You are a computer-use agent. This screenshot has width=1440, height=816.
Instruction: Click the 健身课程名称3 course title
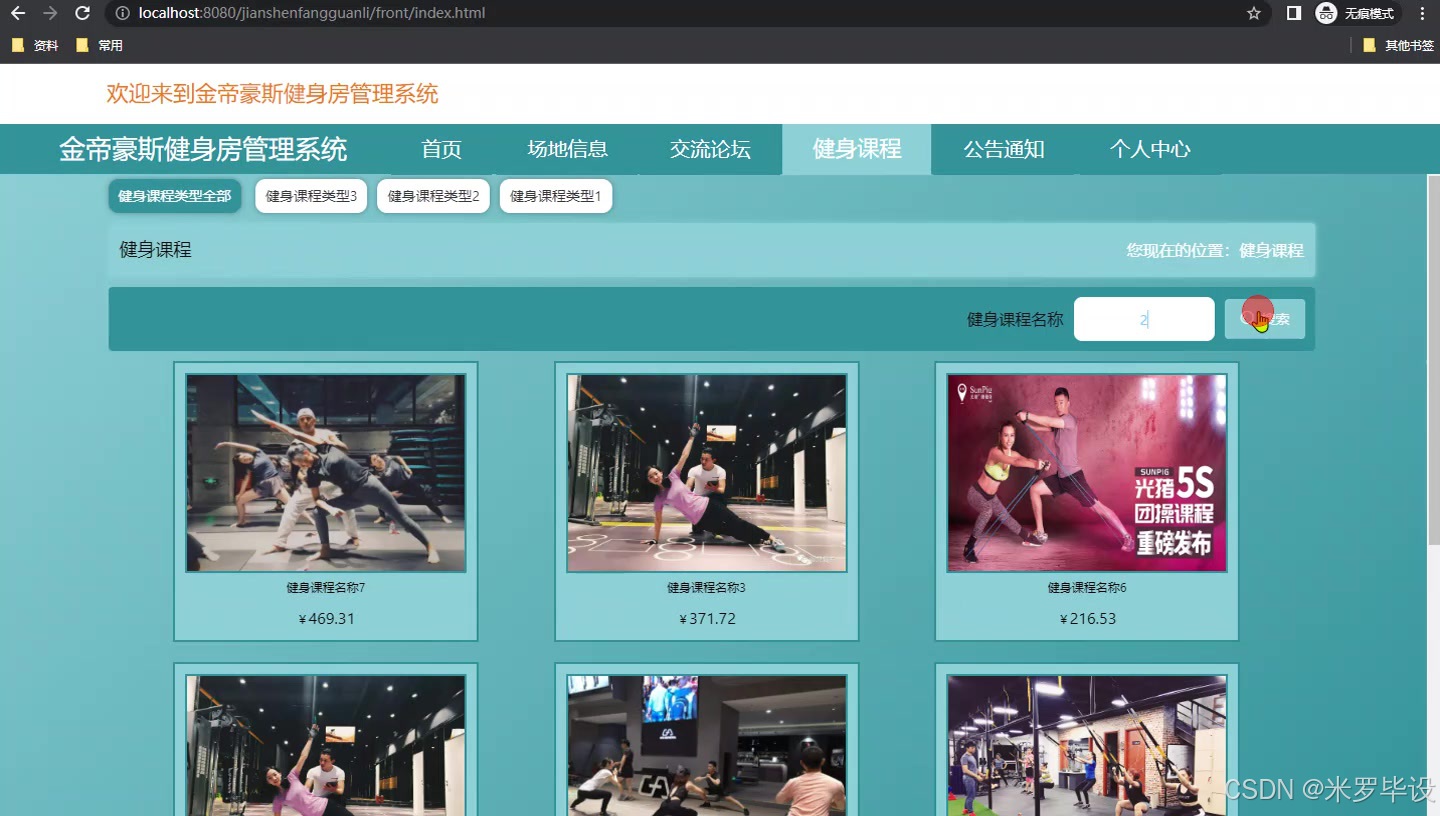click(707, 588)
